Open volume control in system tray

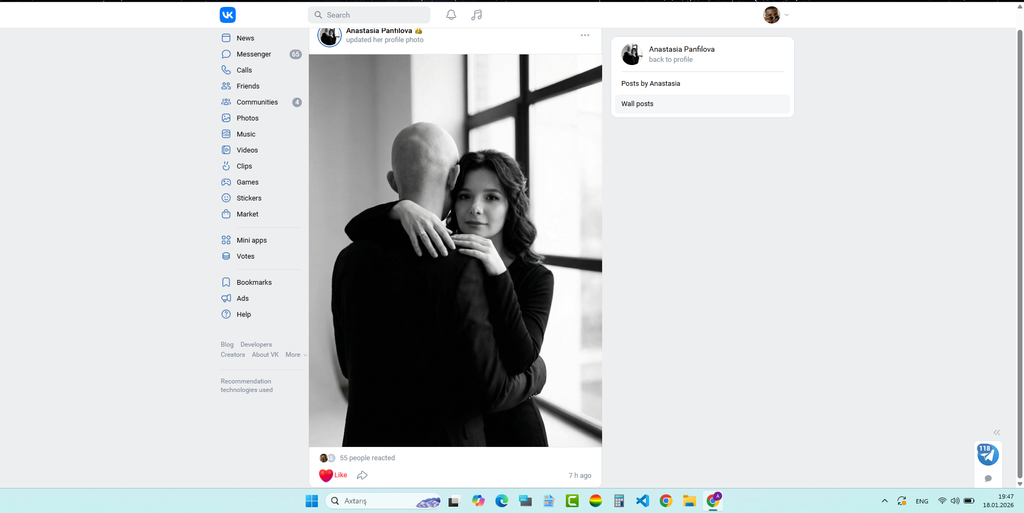[x=955, y=501]
